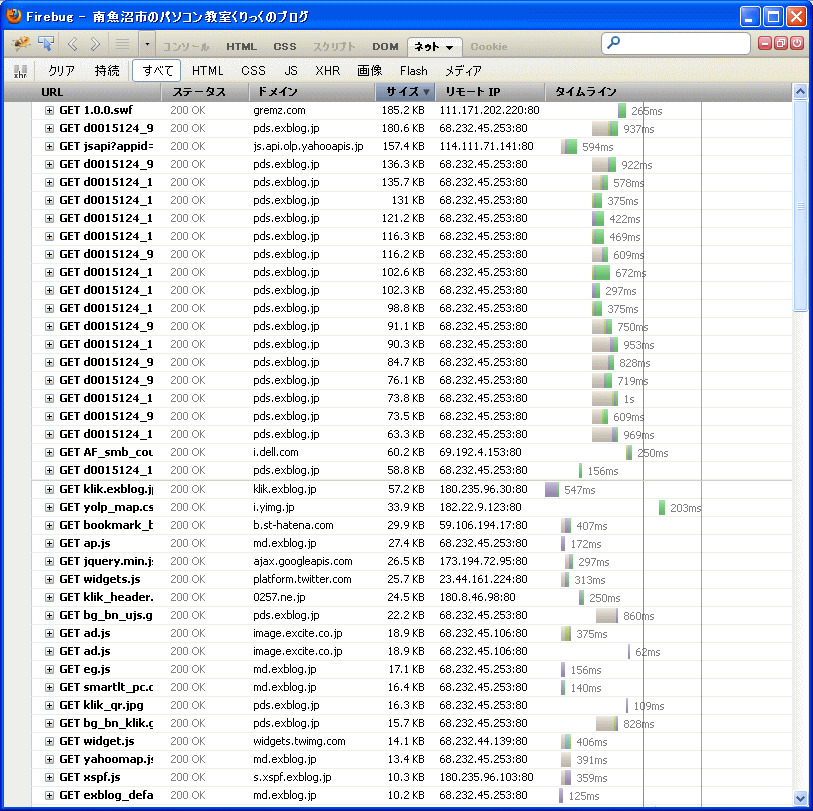Select the 185.2 KB size cell
This screenshot has height=811, width=813.
click(403, 110)
